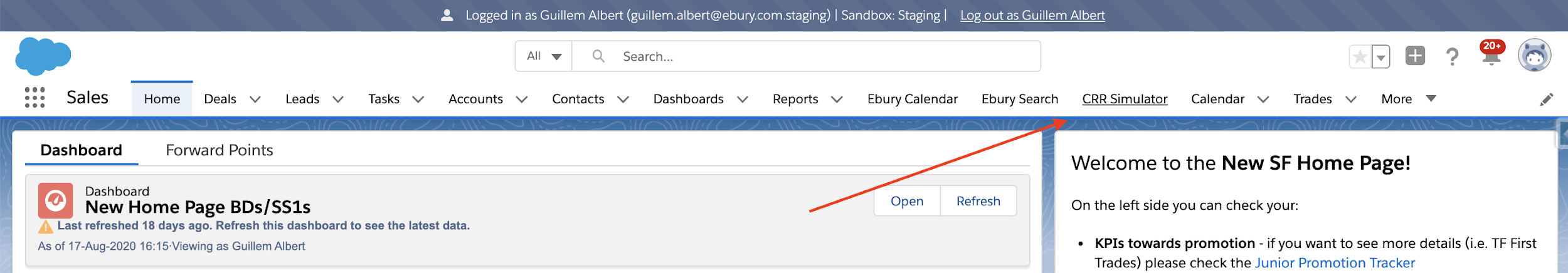Click into the global Search field

point(806,56)
